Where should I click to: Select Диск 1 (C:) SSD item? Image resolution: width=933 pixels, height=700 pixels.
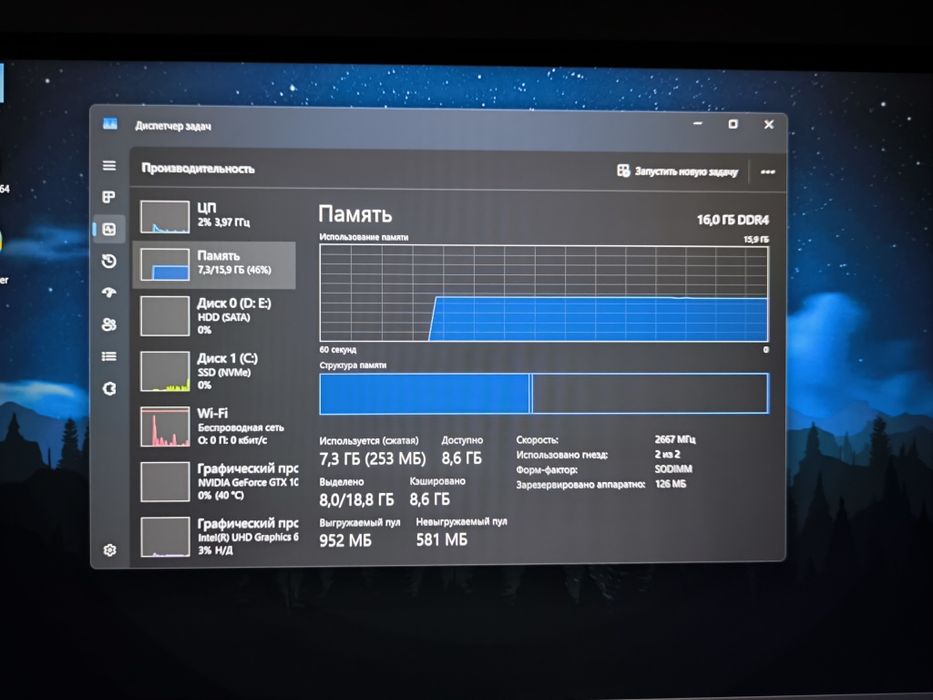pyautogui.click(x=214, y=371)
